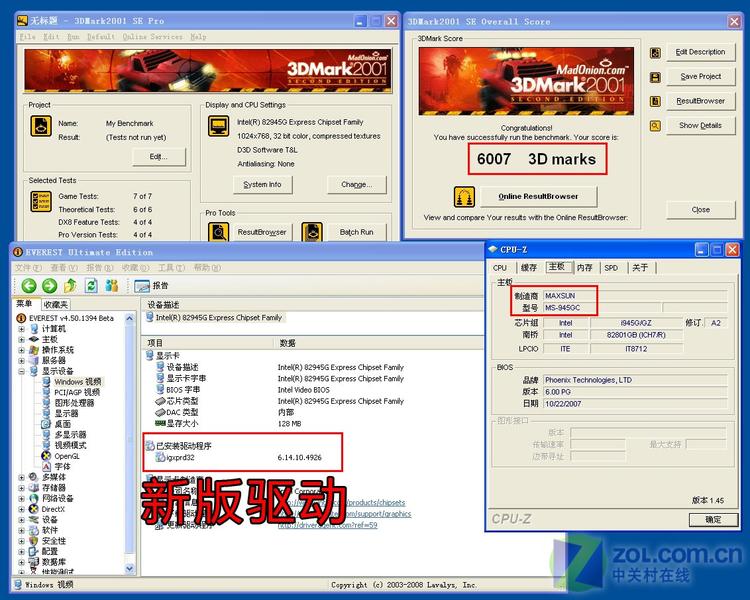Expand the 服务器 node in tree

pos(22,361)
